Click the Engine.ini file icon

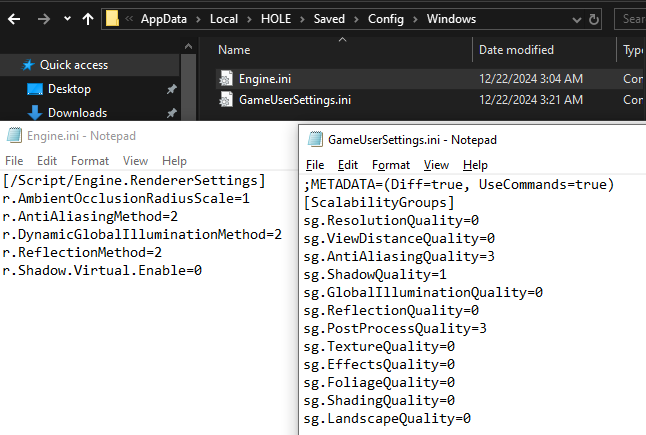(226, 79)
